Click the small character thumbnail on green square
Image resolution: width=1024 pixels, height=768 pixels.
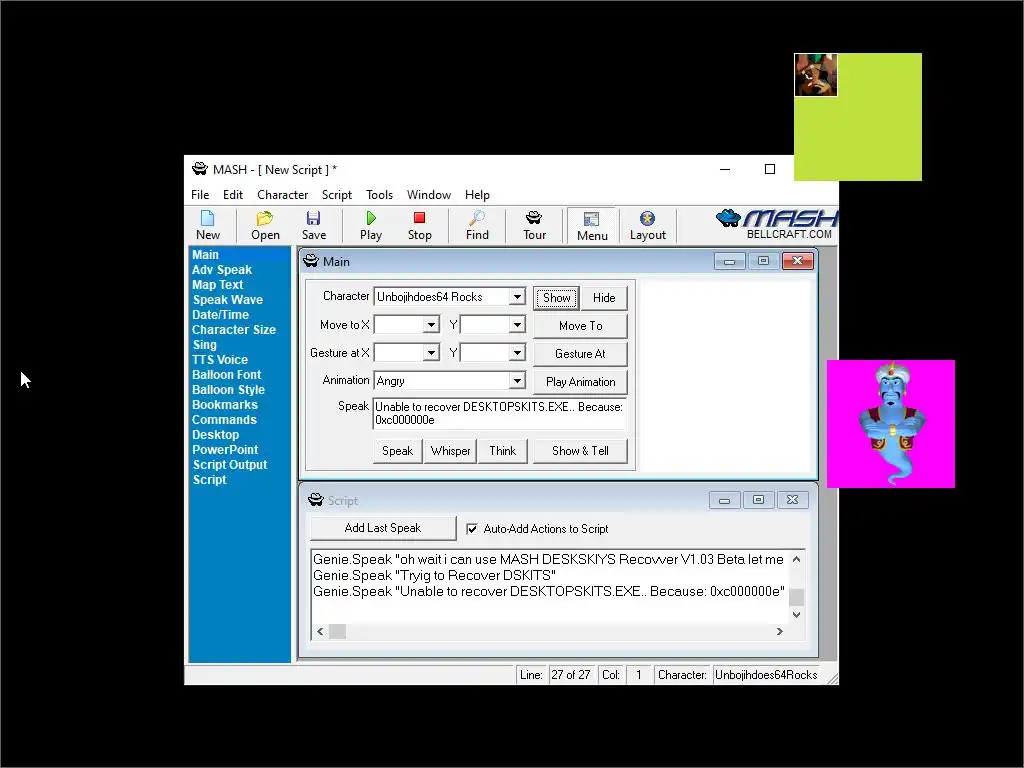(x=816, y=75)
